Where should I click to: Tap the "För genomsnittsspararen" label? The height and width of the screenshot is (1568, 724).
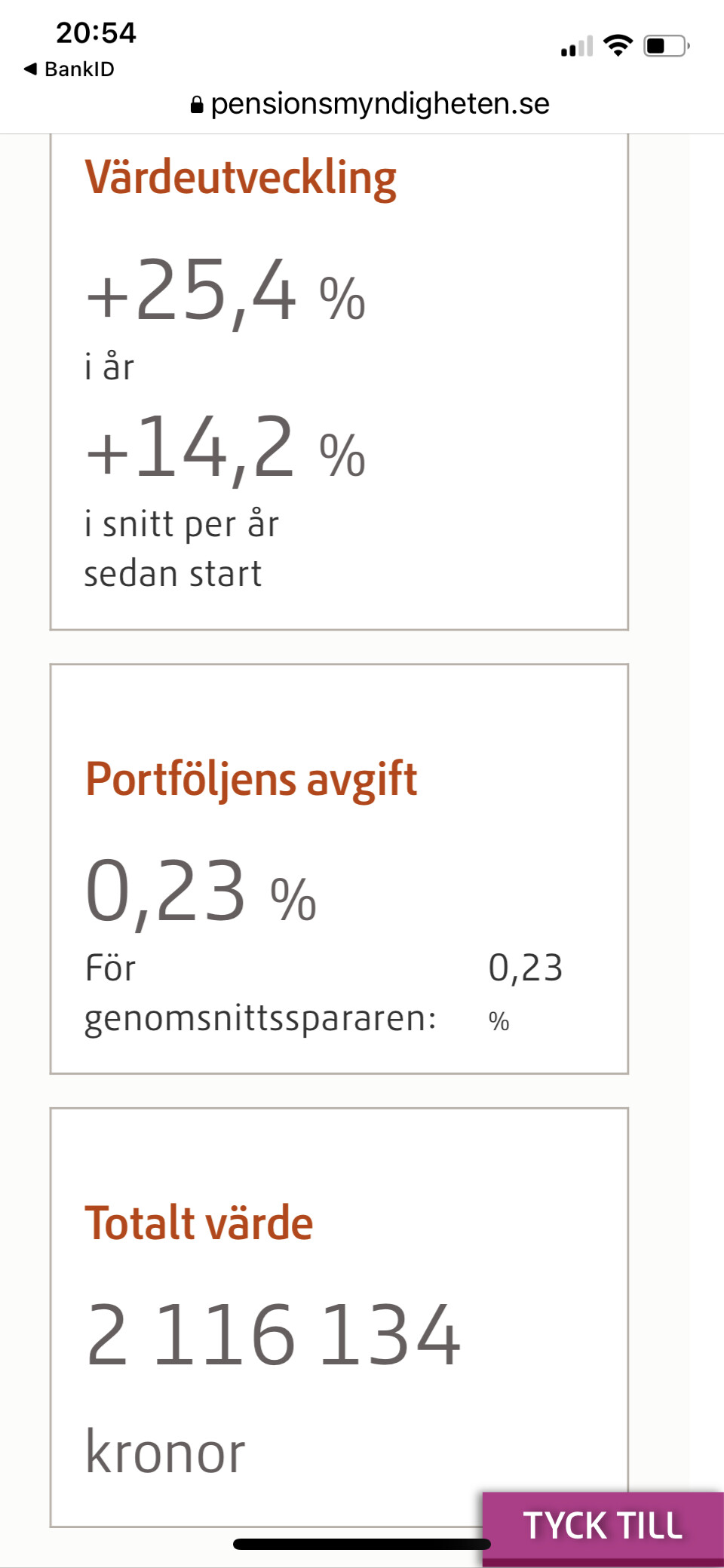(260, 993)
